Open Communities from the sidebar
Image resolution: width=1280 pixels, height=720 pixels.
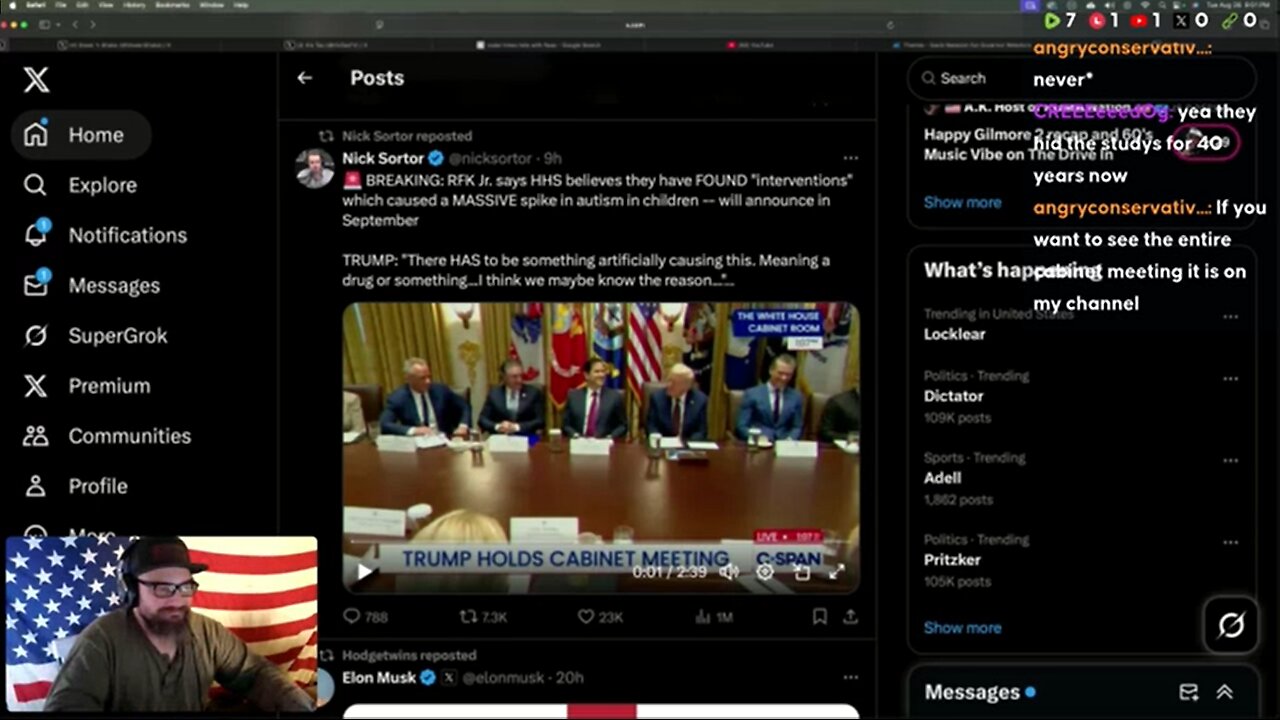(x=107, y=435)
